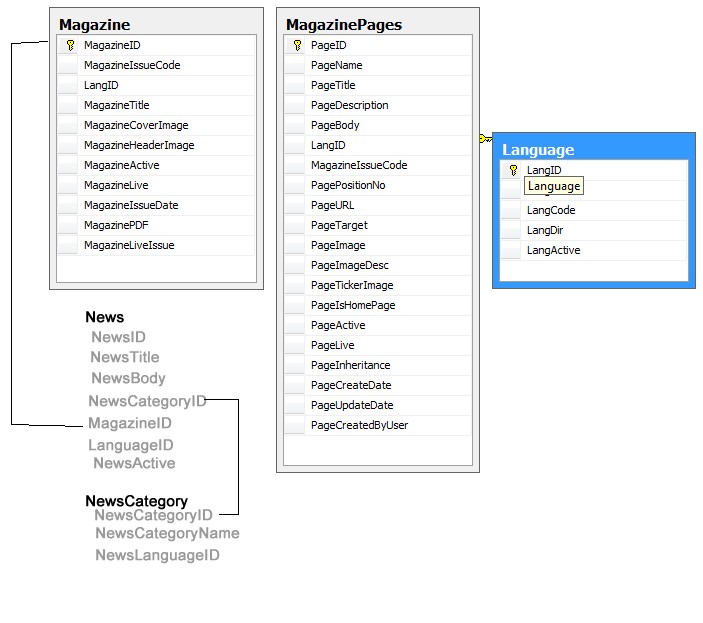
Task: Click the NewsCategory table heading
Action: click(136, 500)
